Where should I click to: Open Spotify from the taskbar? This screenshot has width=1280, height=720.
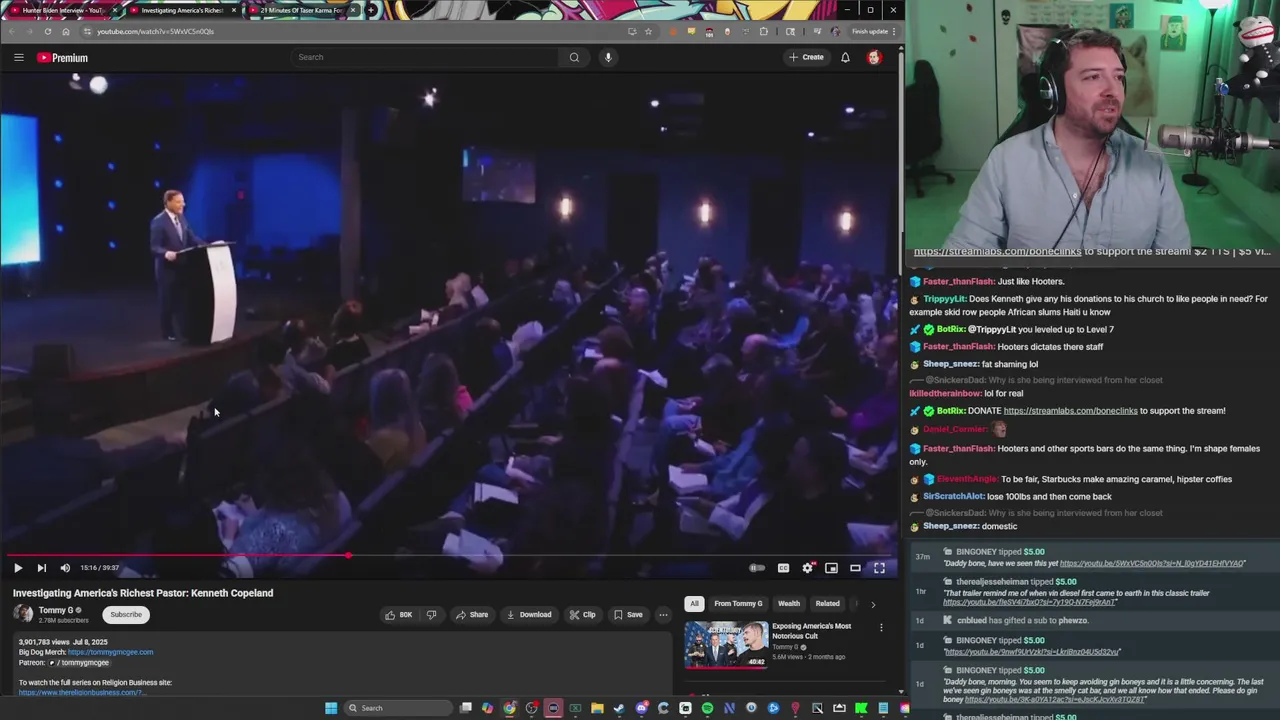[x=707, y=708]
